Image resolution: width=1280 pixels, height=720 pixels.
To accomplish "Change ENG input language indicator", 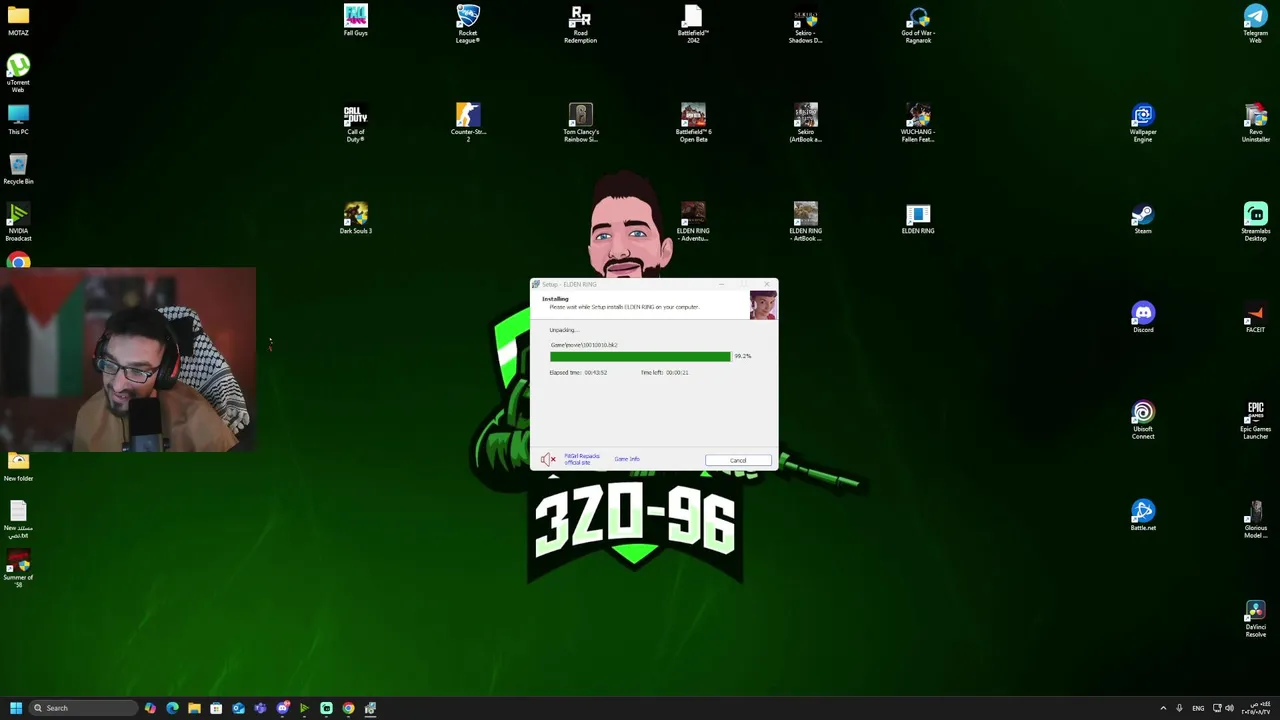I will (1198, 708).
